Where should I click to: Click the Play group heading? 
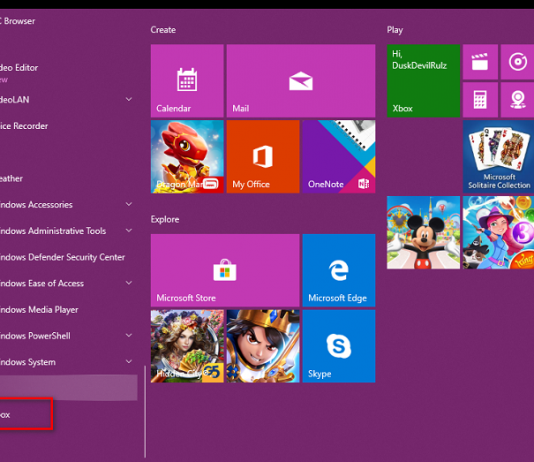[x=395, y=30]
